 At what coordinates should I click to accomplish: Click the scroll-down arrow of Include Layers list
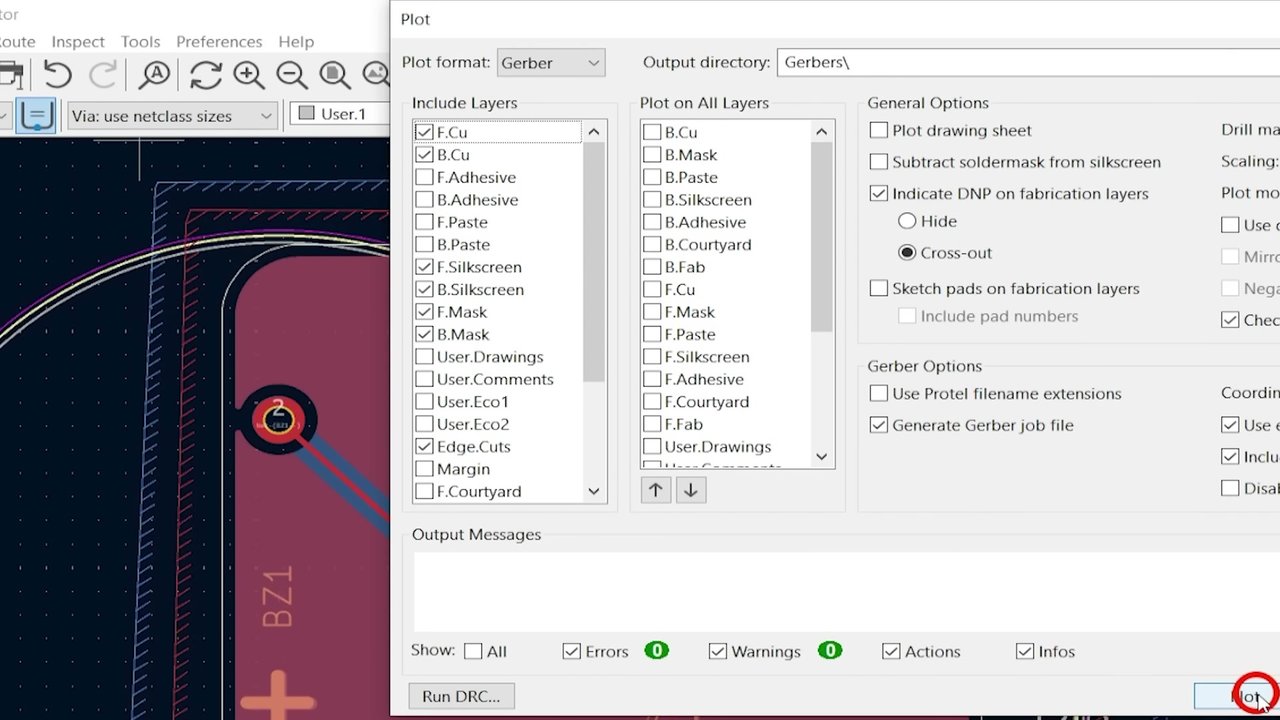click(x=594, y=491)
